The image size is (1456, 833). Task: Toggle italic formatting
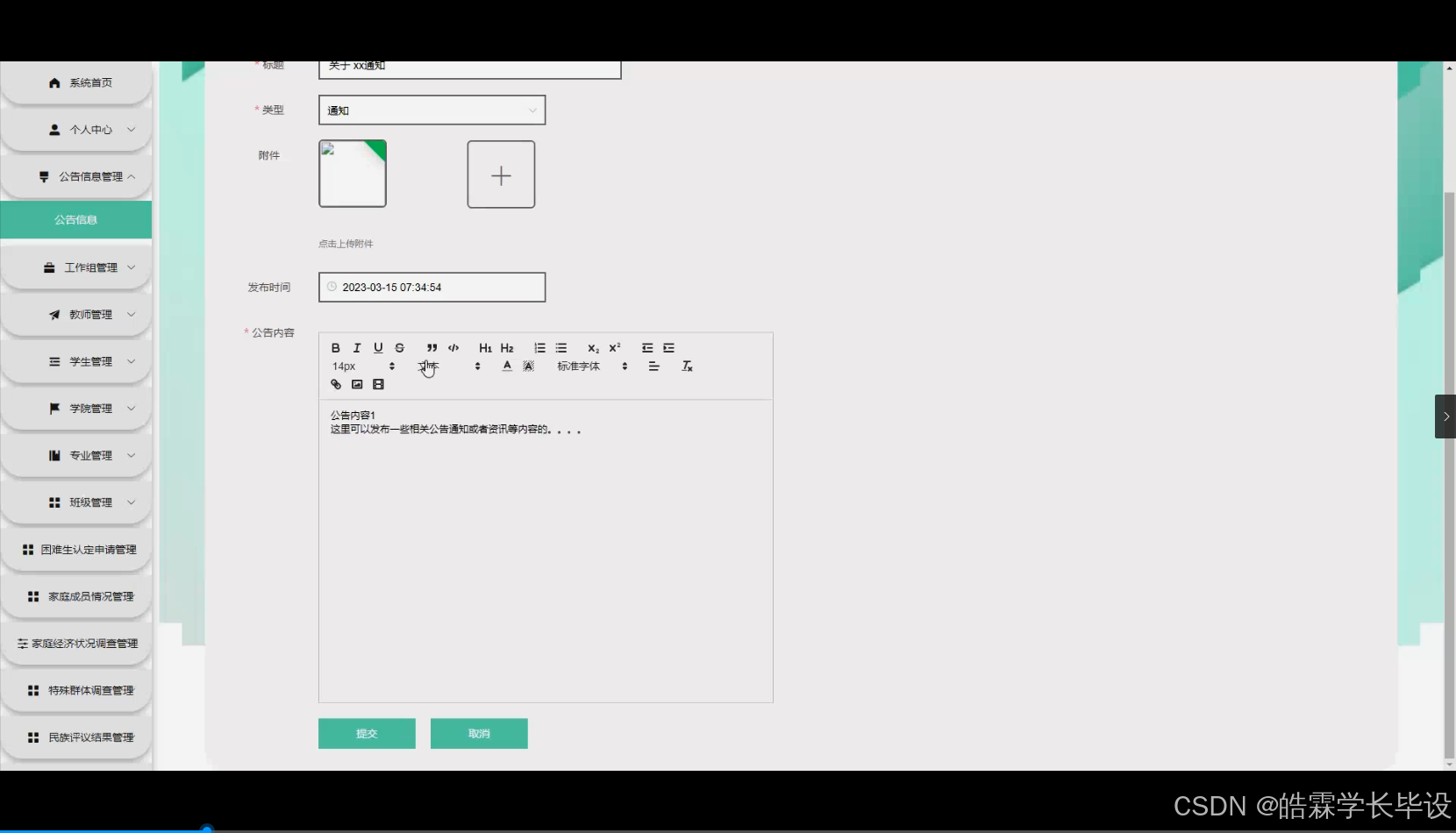(x=357, y=348)
